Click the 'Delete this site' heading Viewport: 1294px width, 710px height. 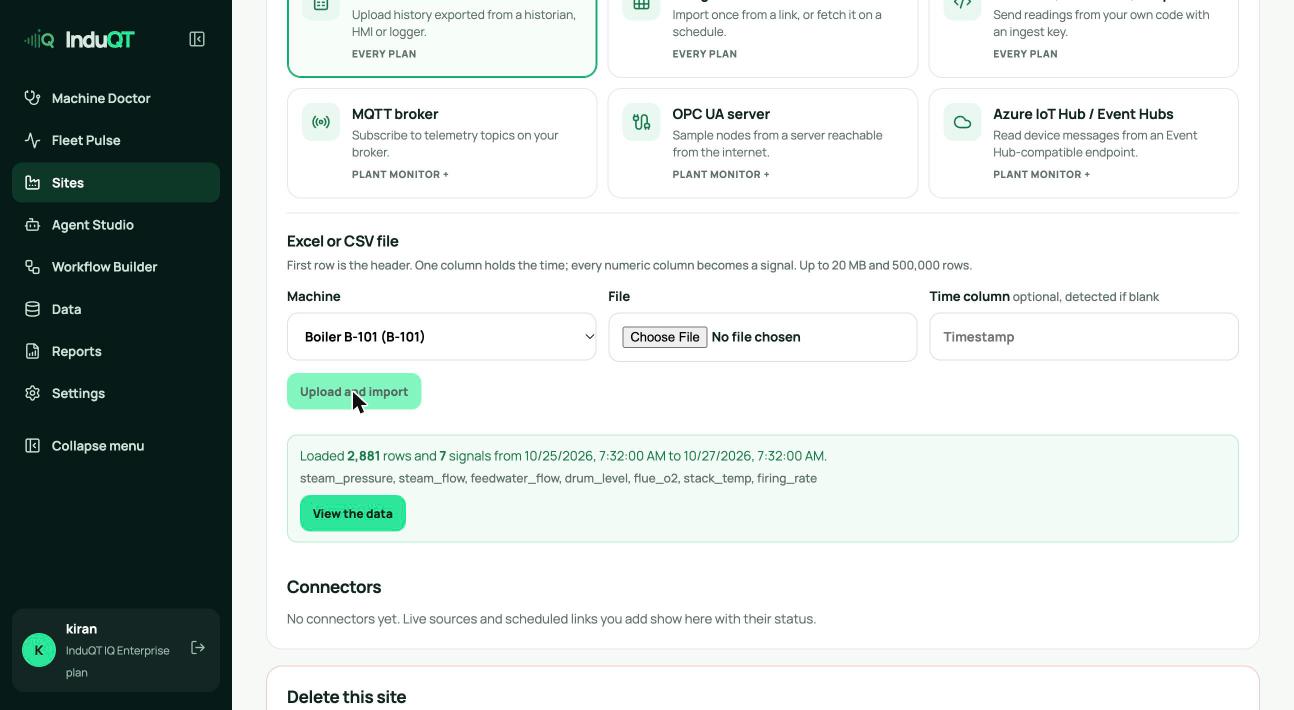346,697
